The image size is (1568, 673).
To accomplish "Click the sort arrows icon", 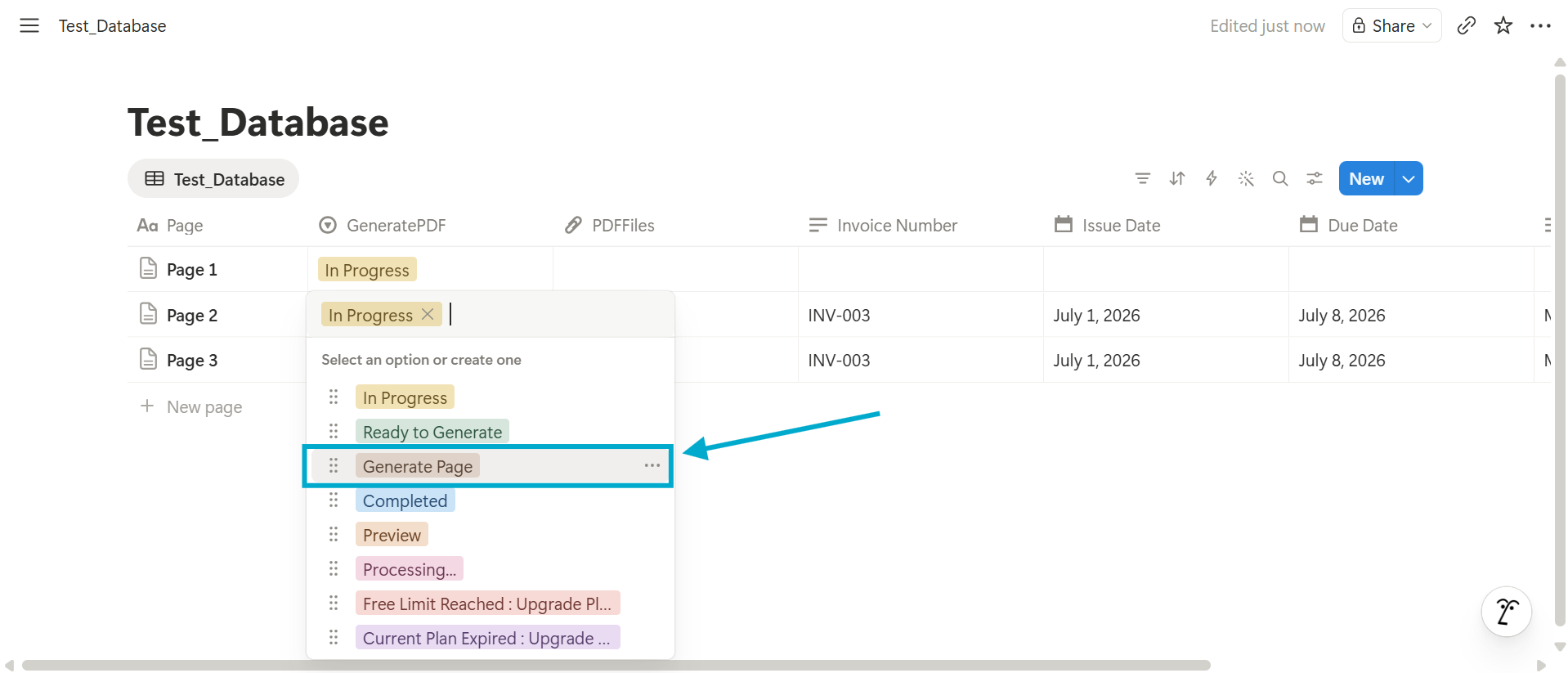I will click(1177, 178).
